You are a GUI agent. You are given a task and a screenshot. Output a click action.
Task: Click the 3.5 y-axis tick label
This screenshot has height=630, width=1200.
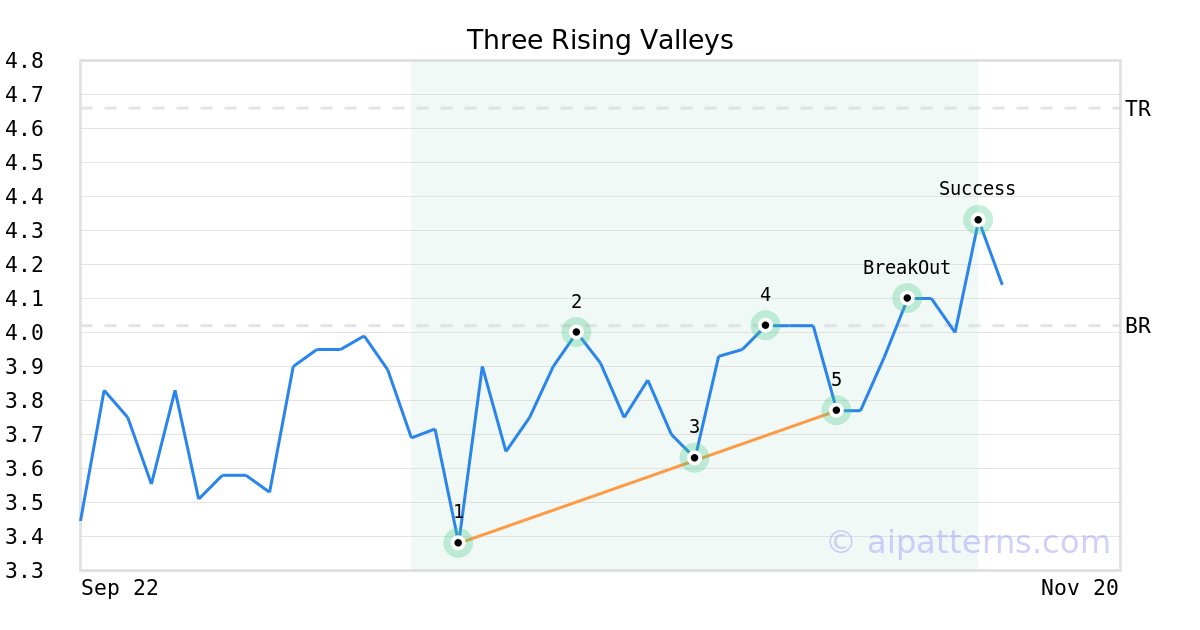tap(24, 503)
